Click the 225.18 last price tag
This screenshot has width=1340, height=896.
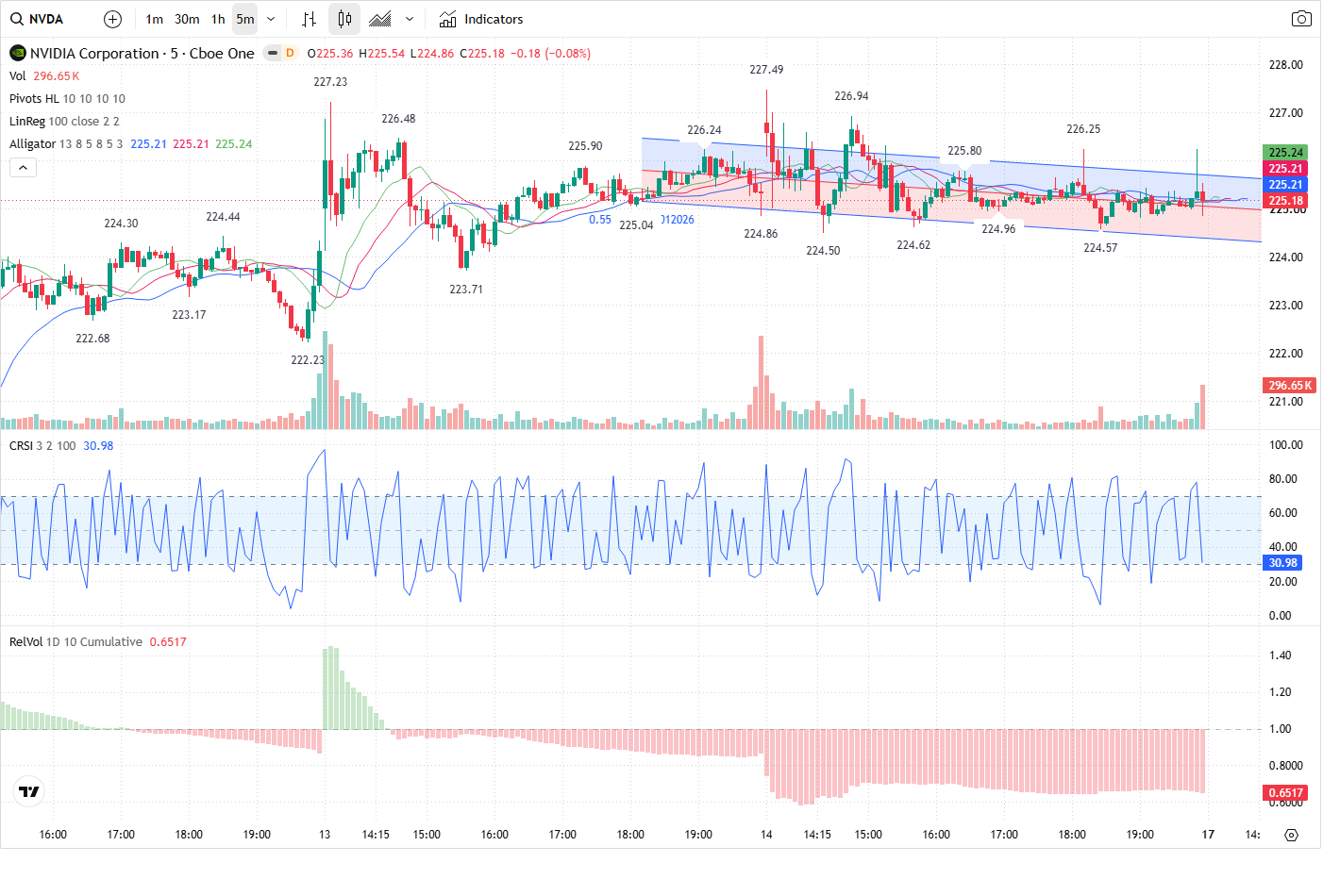[x=1285, y=201]
